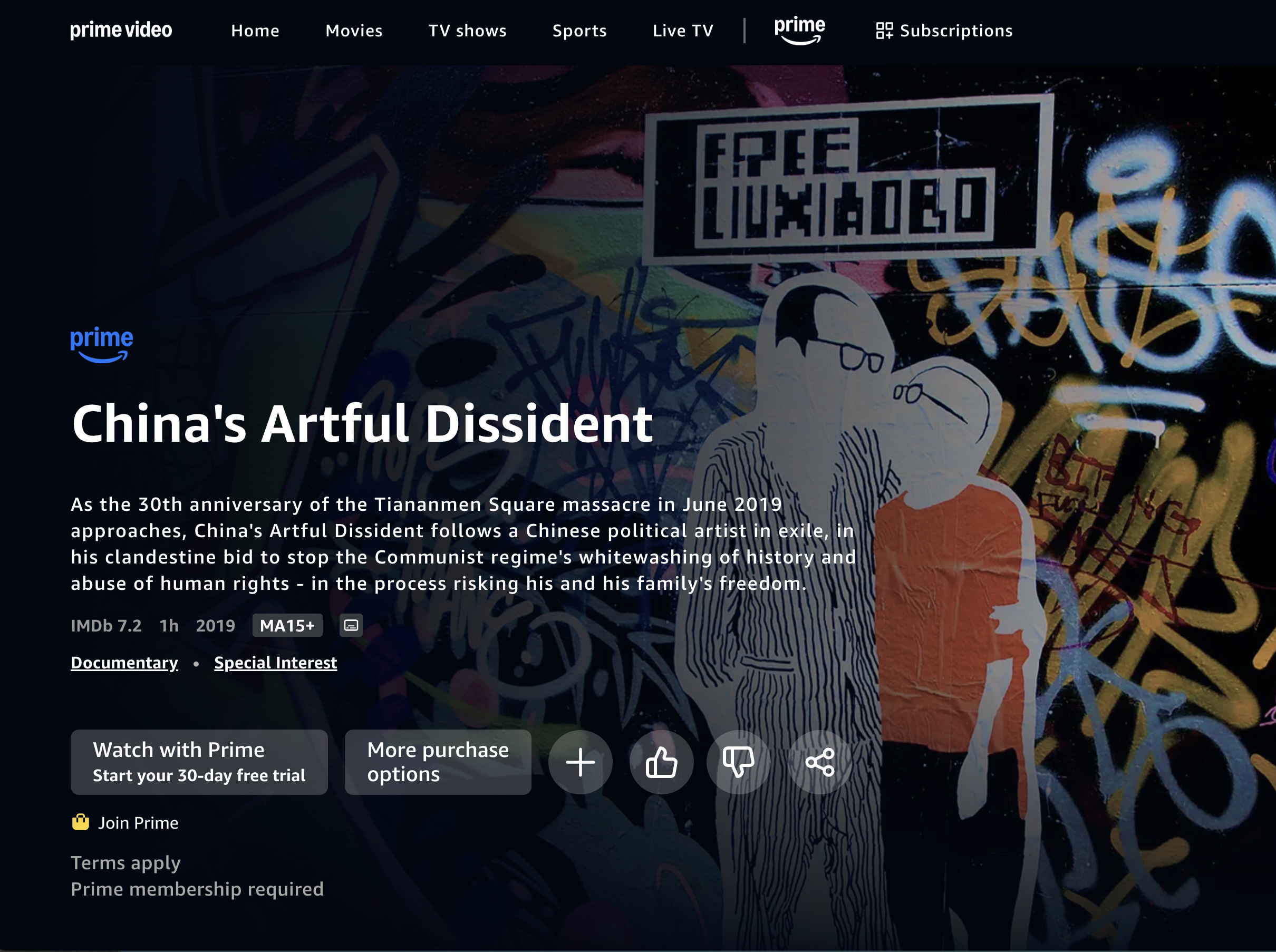
Task: Browse the Documentary genre
Action: (124, 662)
